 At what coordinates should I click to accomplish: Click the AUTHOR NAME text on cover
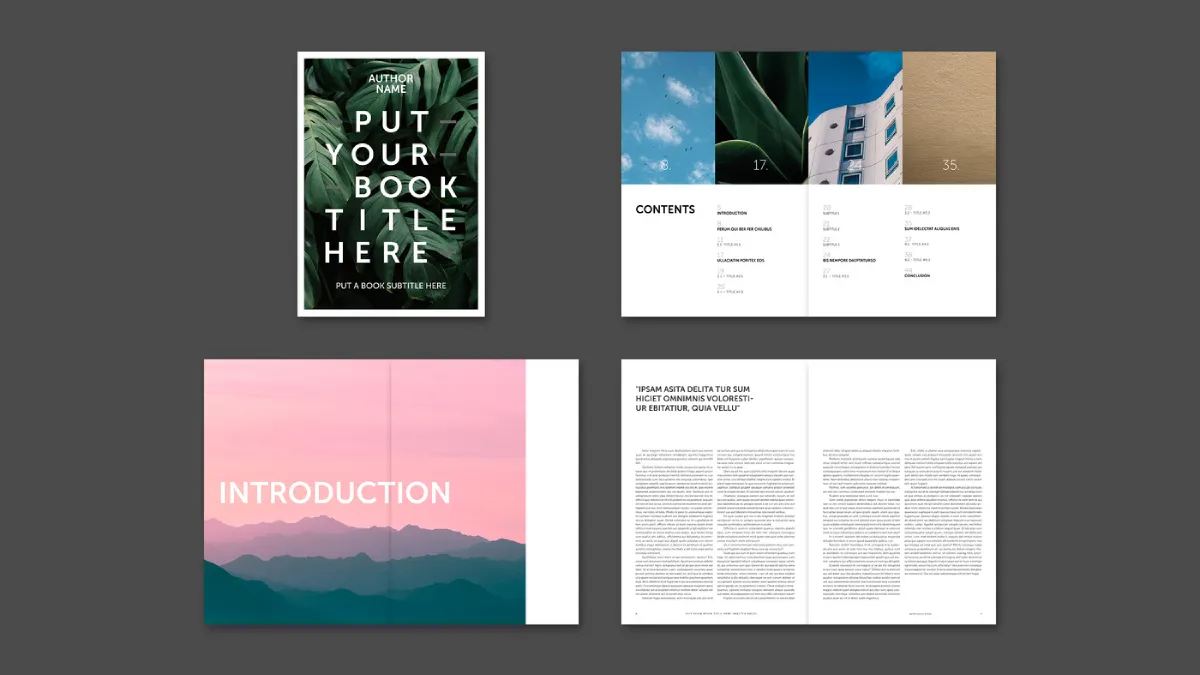(390, 83)
